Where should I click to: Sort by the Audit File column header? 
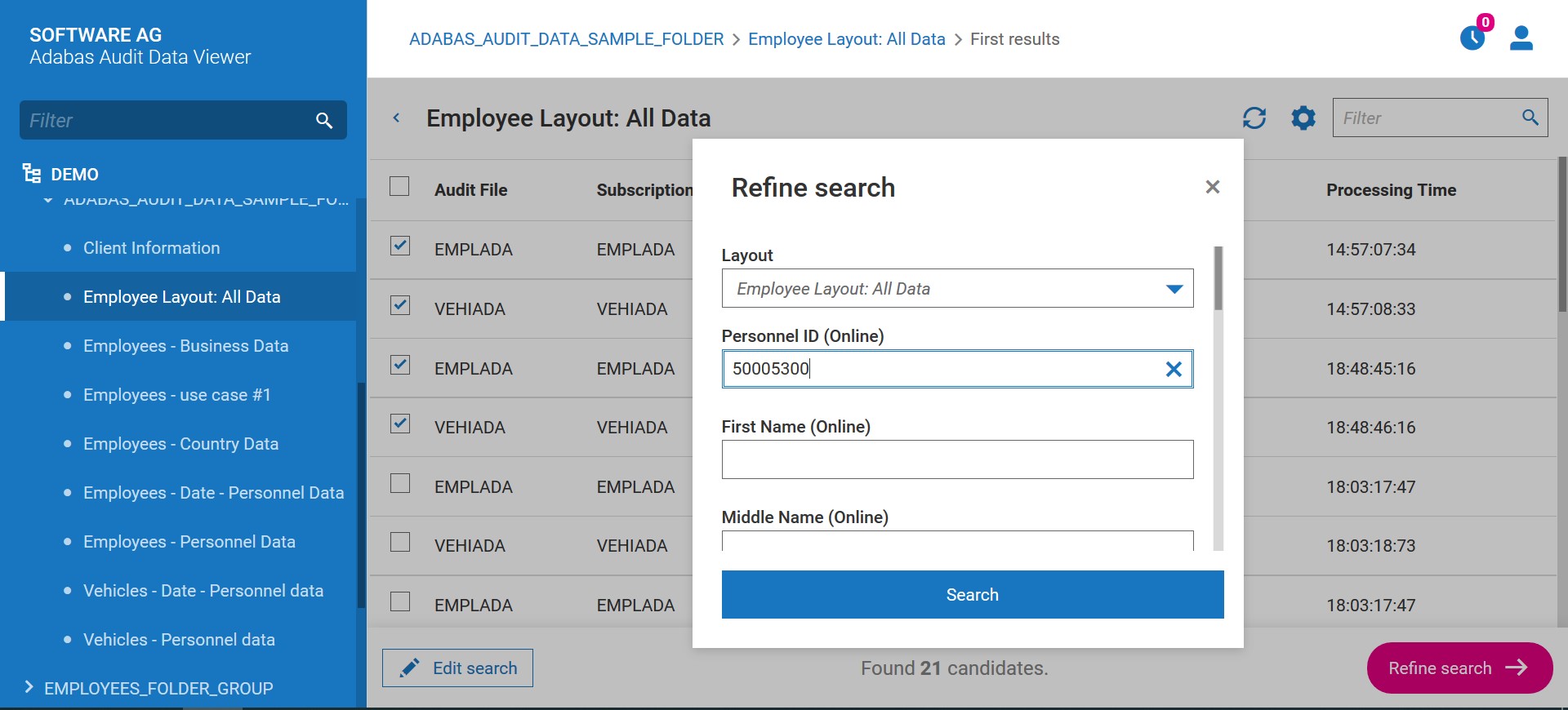coord(470,190)
